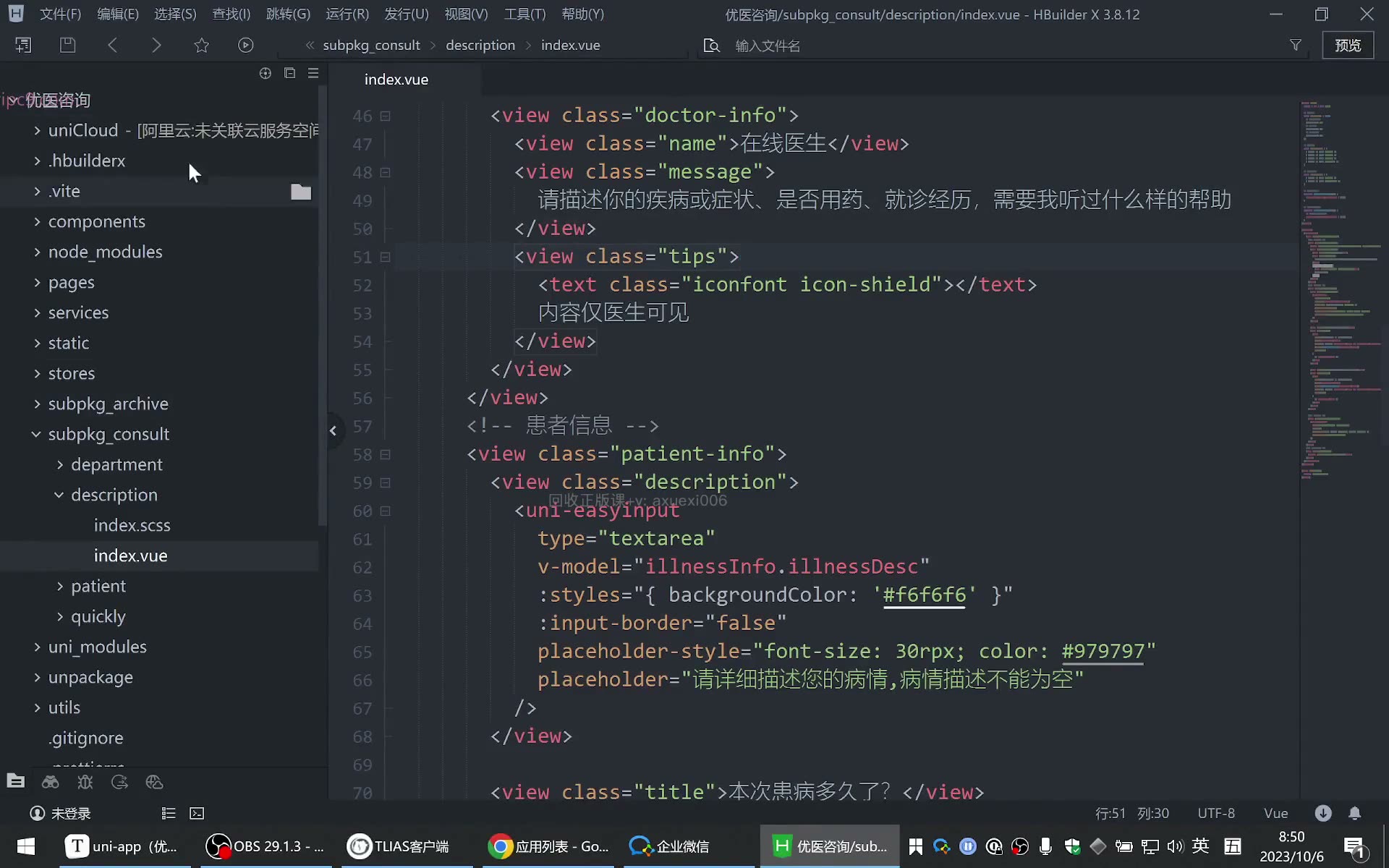The height and width of the screenshot is (868, 1389).
Task: Click the Vue language mode in status bar
Action: tap(1275, 813)
